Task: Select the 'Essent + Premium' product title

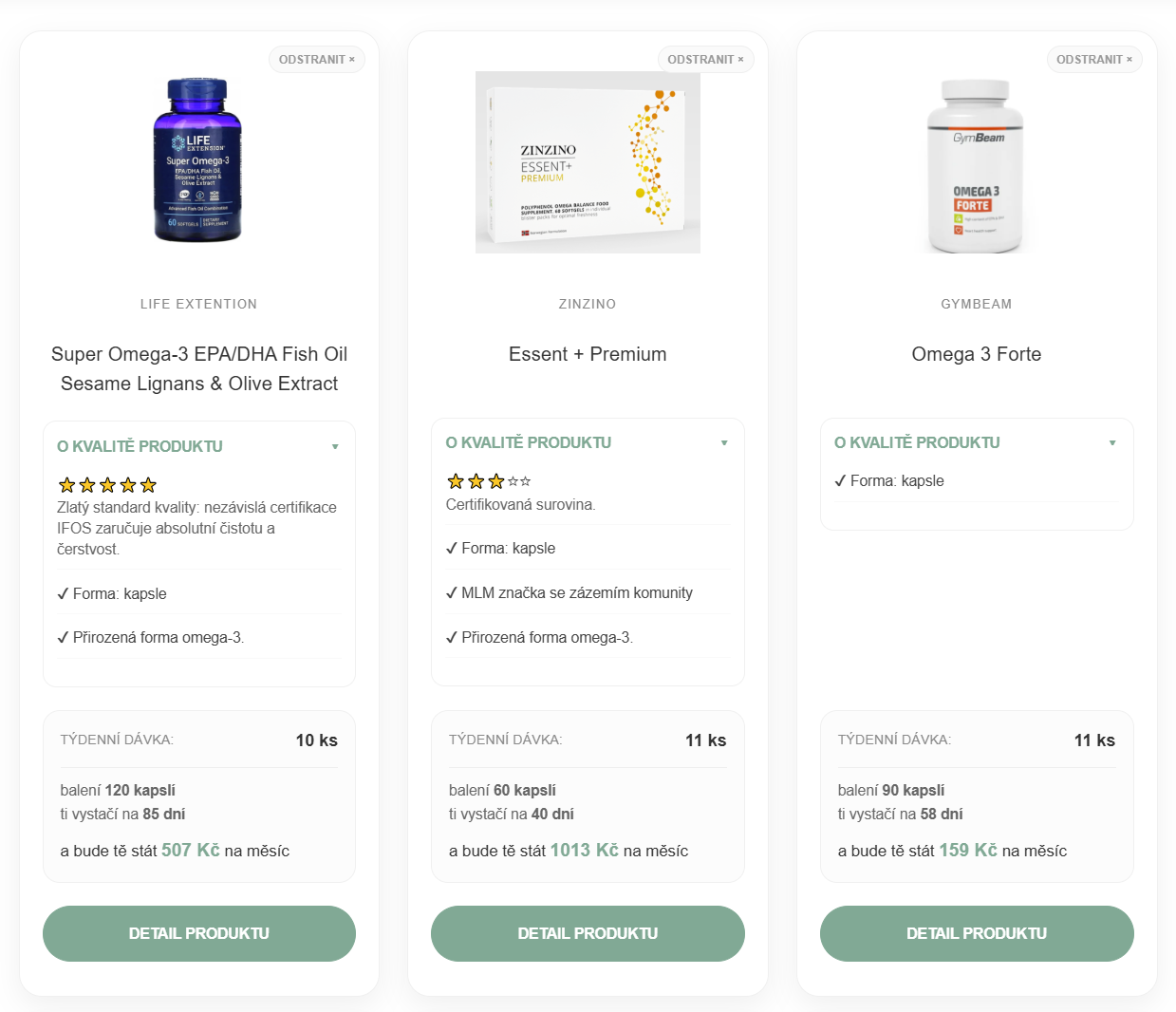Action: (x=587, y=353)
